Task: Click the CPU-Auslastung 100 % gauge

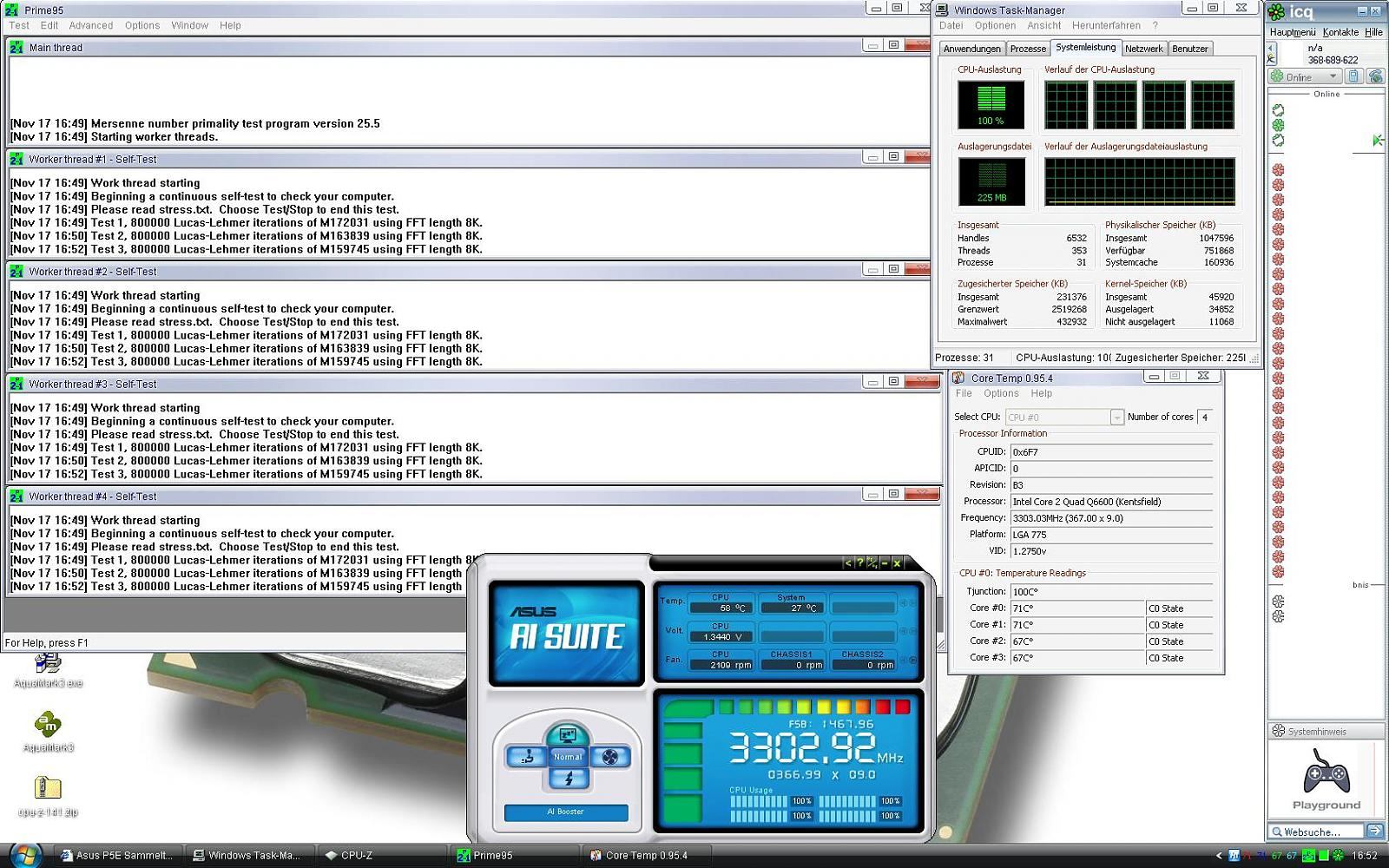Action: tap(991, 105)
